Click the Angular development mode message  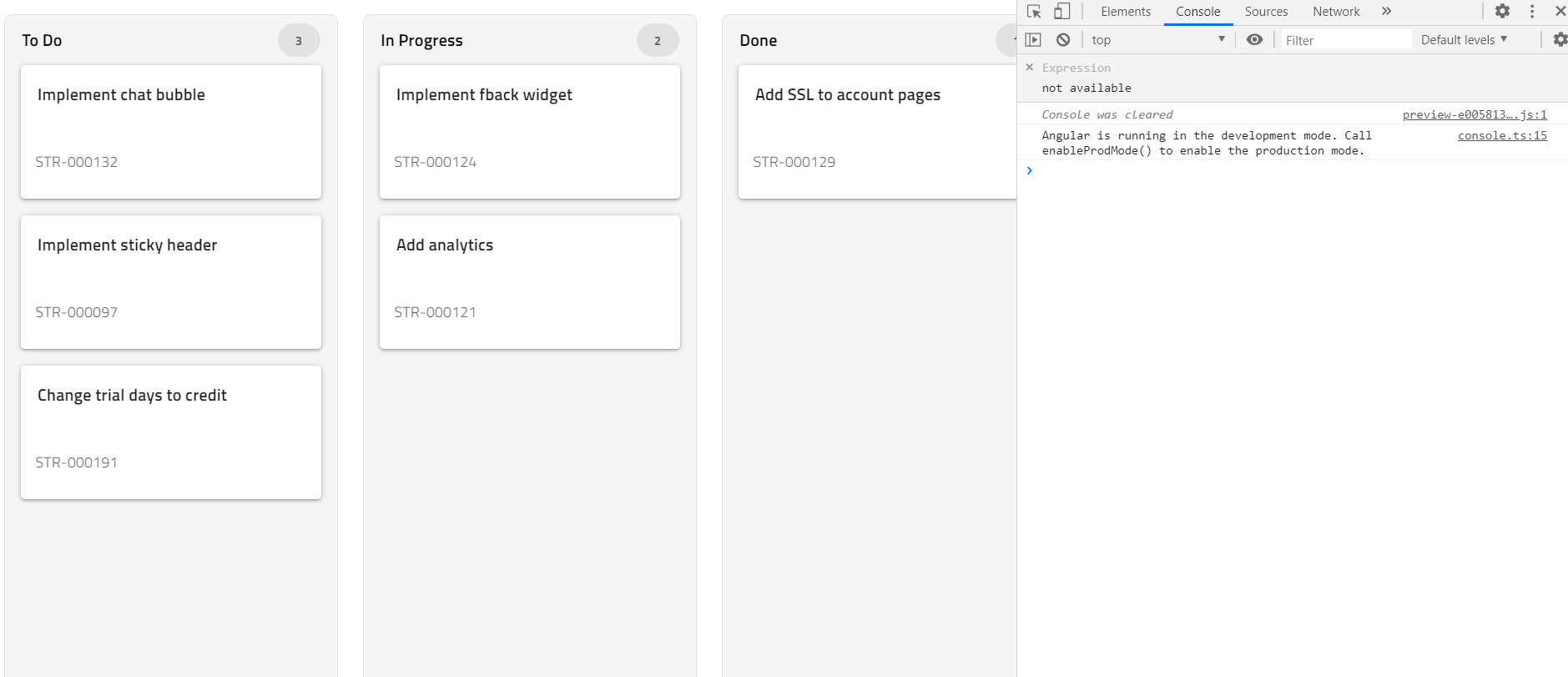pos(1207,143)
